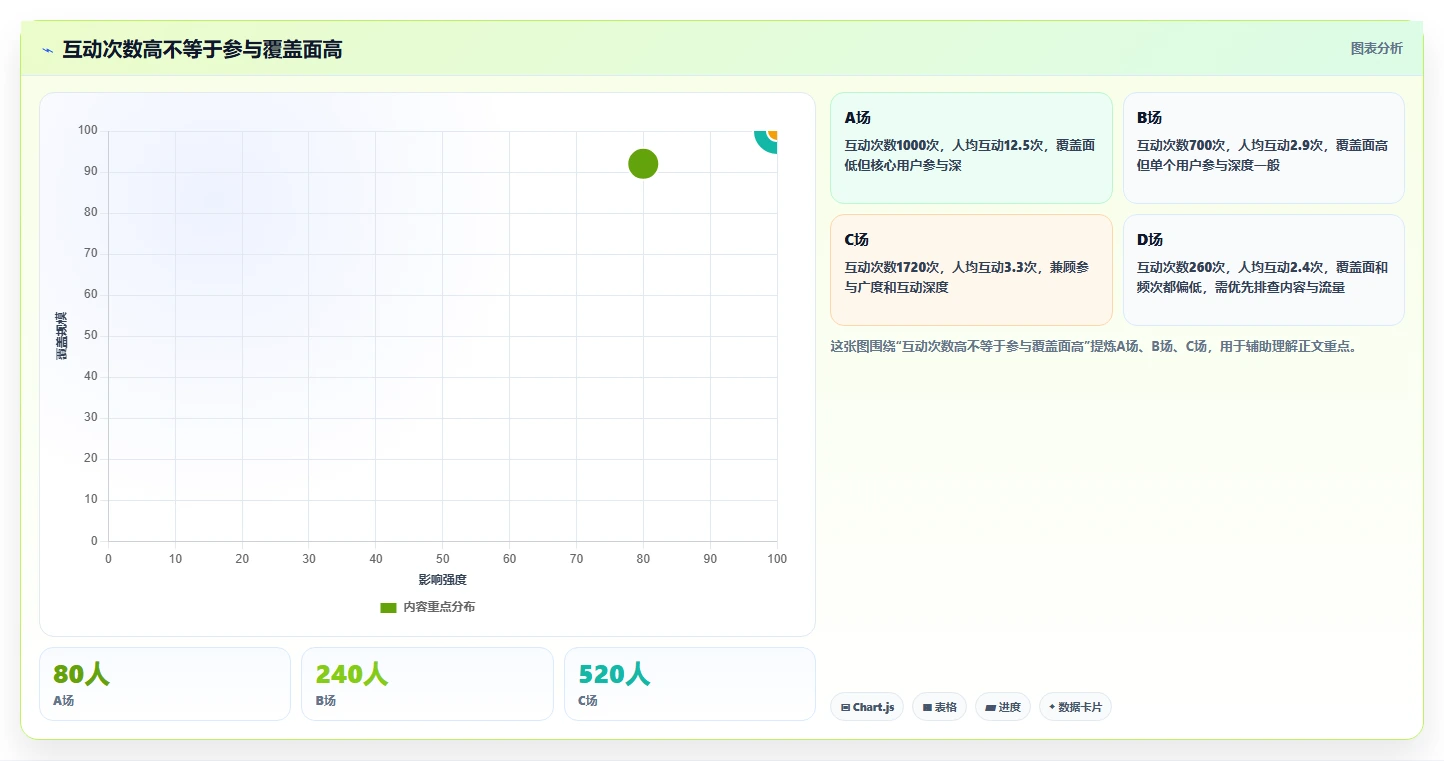The image size is (1444, 761).
Task: Click the icon inside 进度 tag
Action: (990, 707)
